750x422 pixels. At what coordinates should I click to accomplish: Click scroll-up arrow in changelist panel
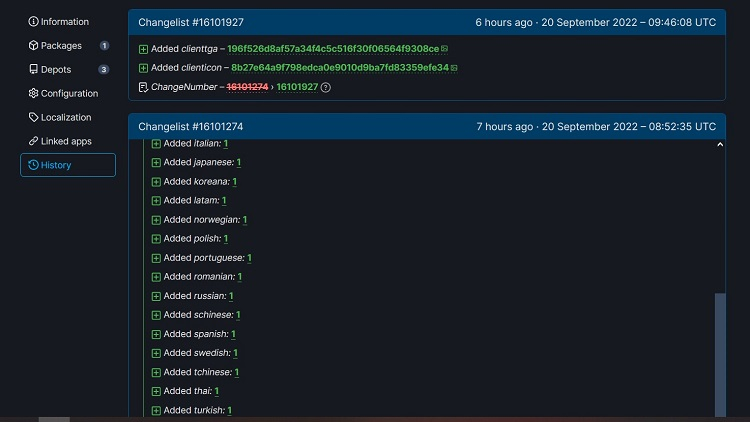pyautogui.click(x=720, y=146)
